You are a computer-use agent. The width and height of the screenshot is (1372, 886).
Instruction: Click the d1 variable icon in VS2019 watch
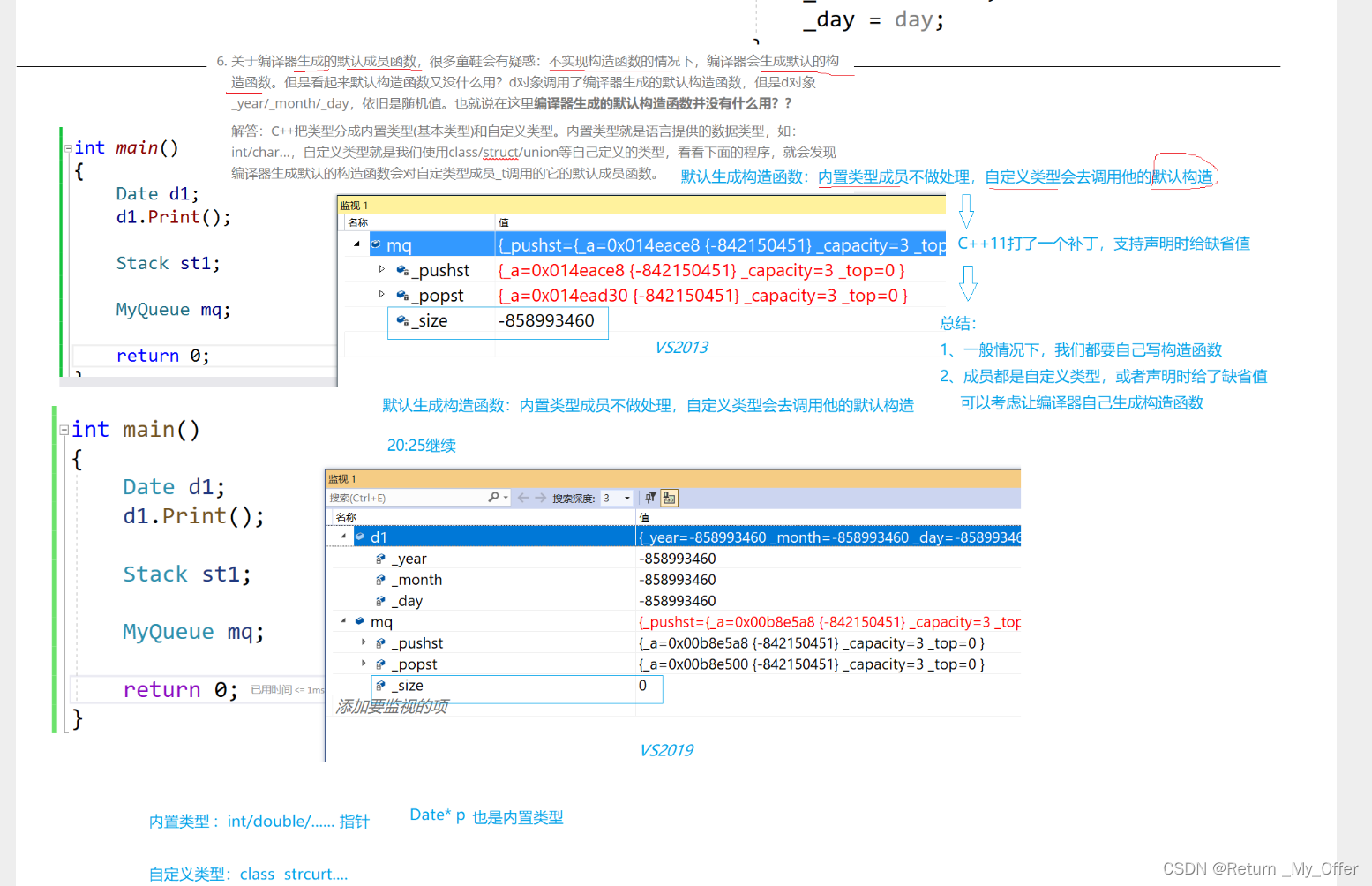click(360, 537)
